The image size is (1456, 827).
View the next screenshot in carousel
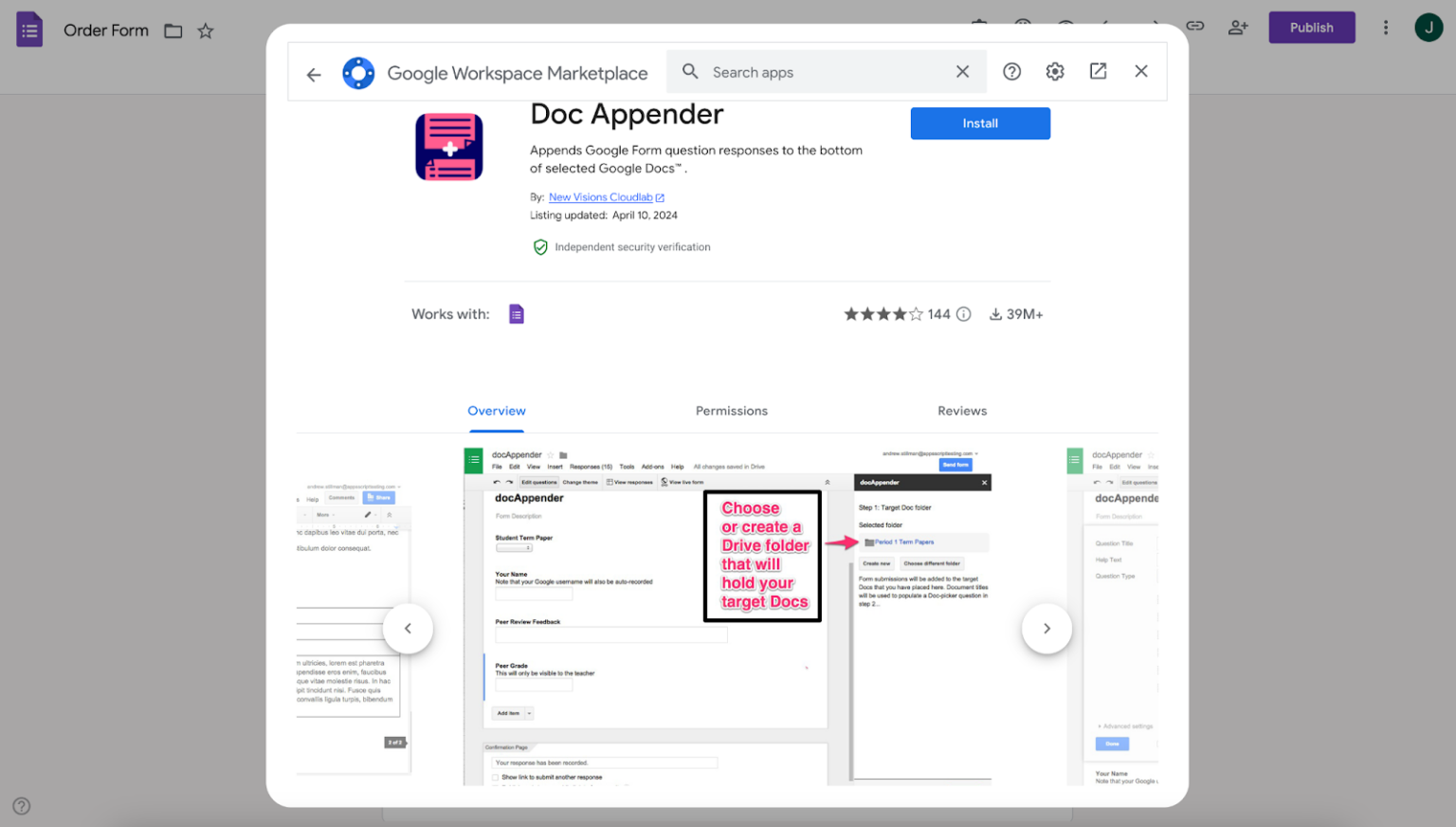coord(1046,628)
